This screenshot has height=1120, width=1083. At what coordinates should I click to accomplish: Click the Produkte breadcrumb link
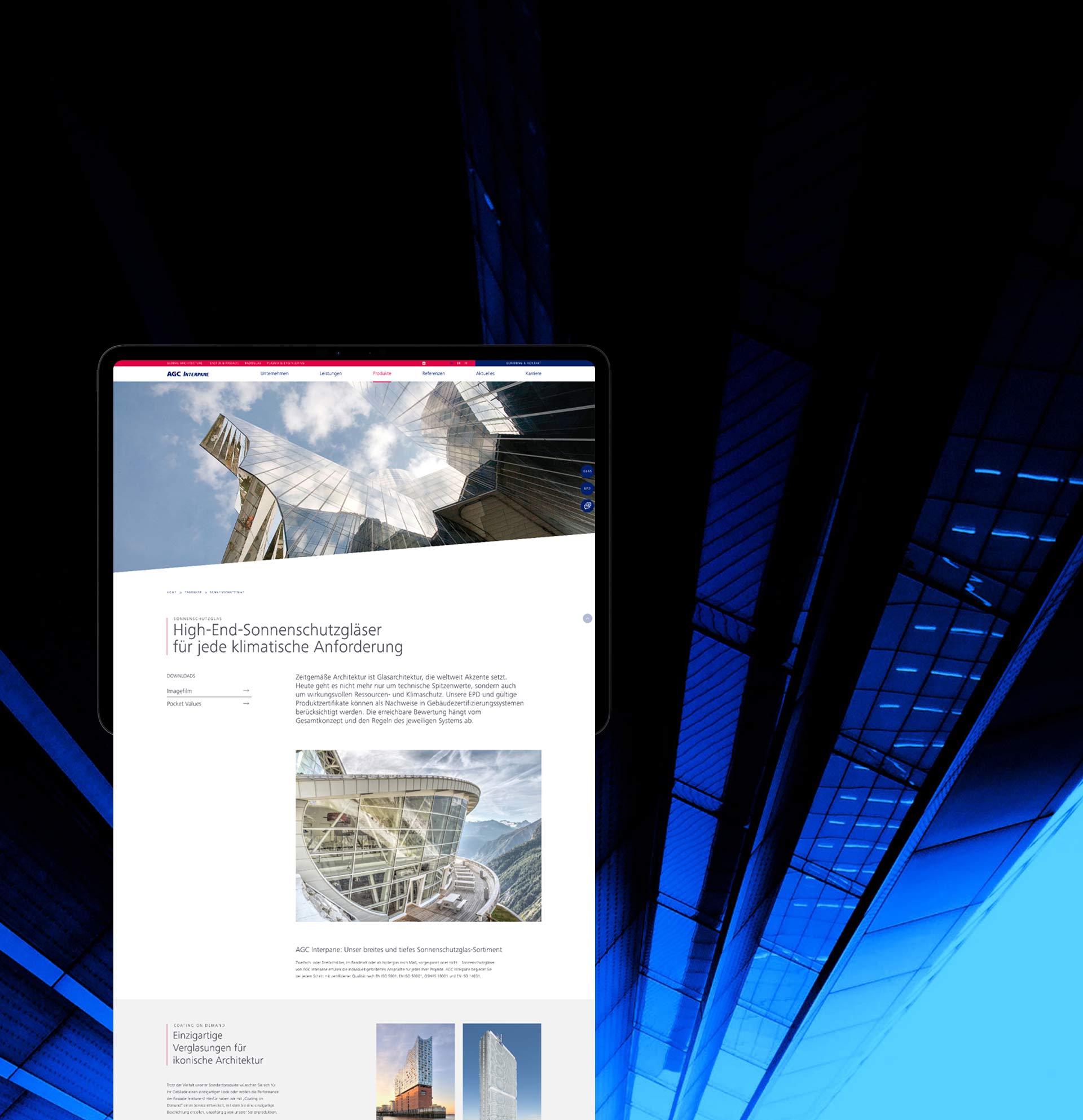[193, 593]
